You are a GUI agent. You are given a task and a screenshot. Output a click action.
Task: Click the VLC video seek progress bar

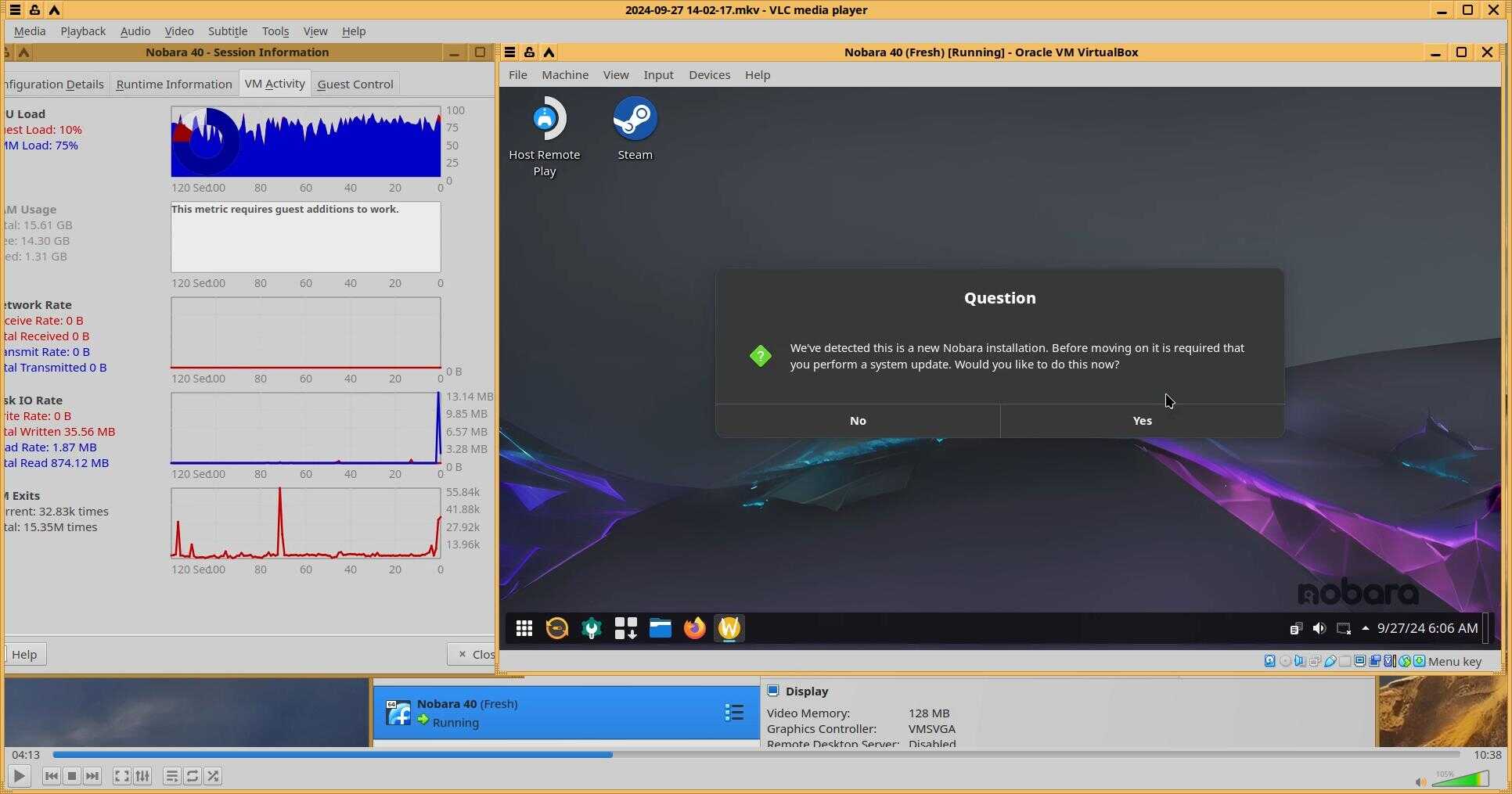pos(755,755)
